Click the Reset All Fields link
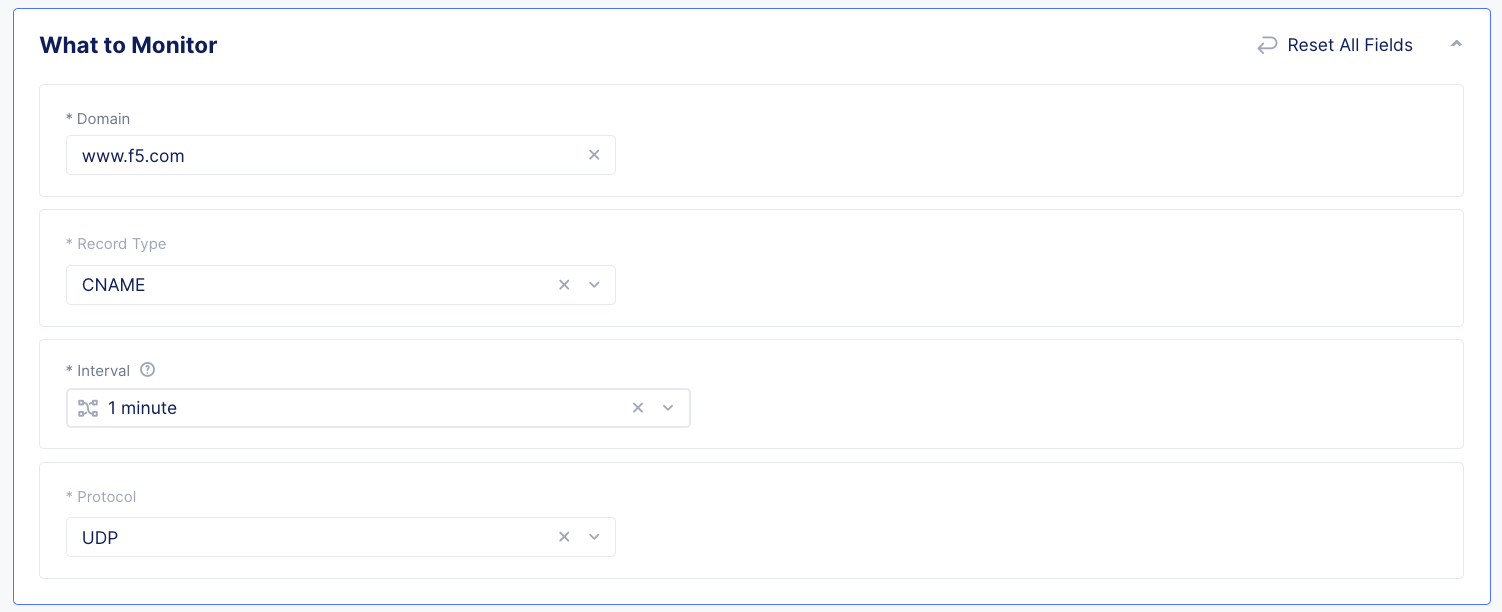The width and height of the screenshot is (1502, 612). [x=1348, y=45]
